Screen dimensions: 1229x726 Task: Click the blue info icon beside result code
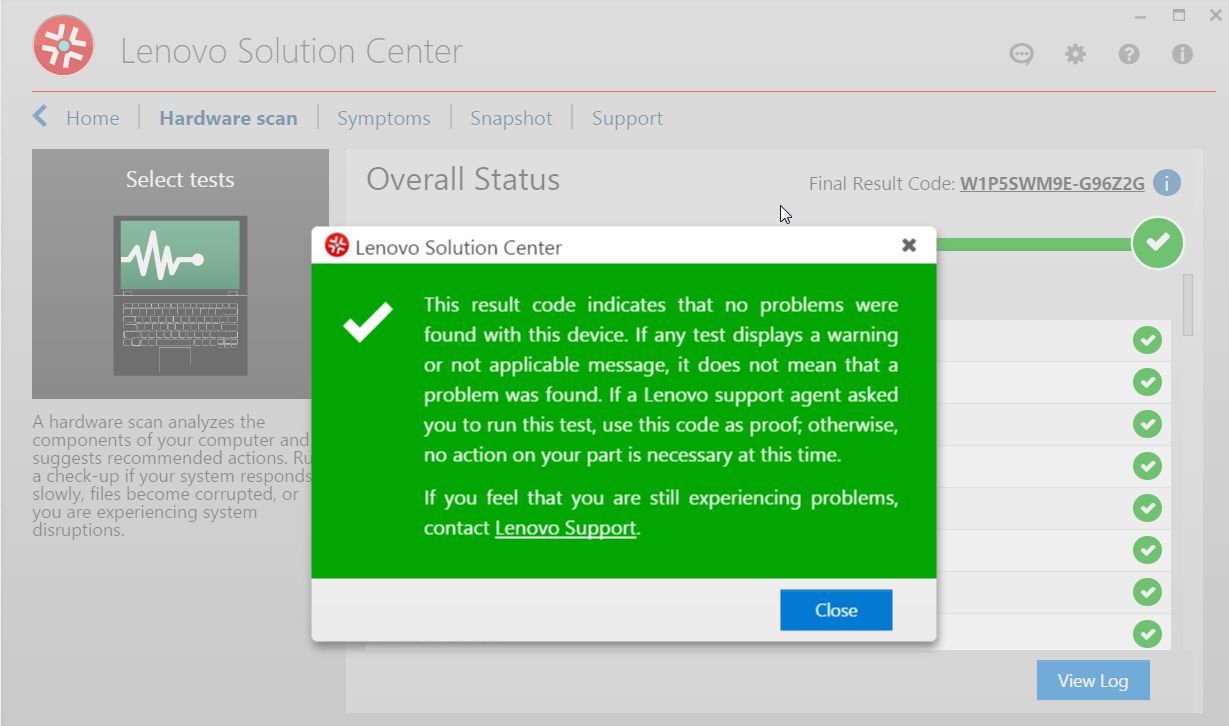[1166, 183]
